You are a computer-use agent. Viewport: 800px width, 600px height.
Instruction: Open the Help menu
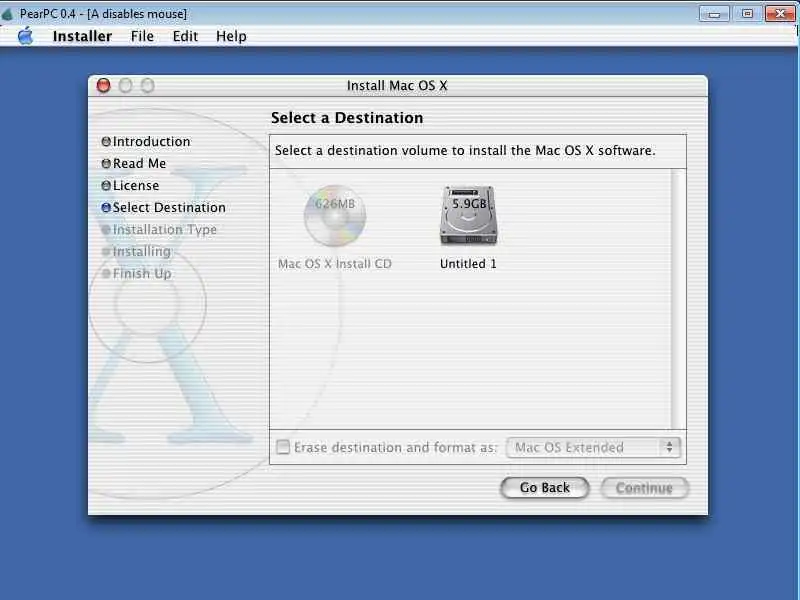(x=231, y=36)
